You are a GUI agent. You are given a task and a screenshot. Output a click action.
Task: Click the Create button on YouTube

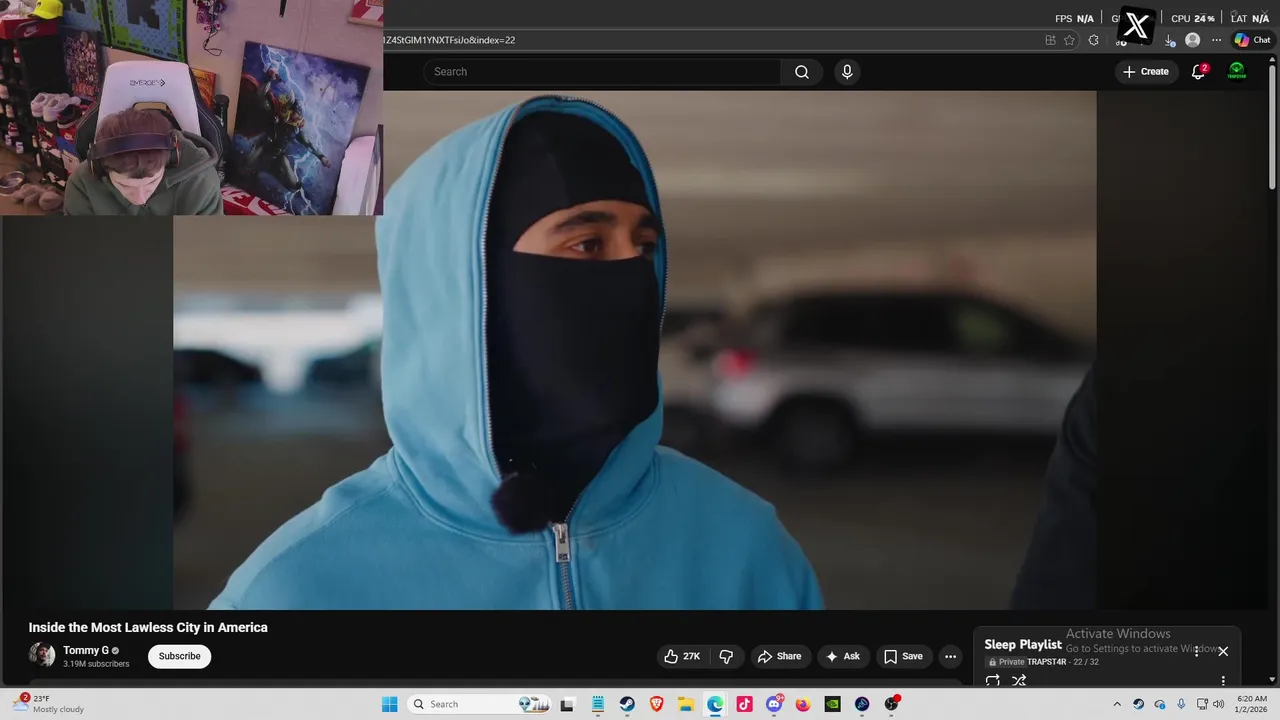1146,72
